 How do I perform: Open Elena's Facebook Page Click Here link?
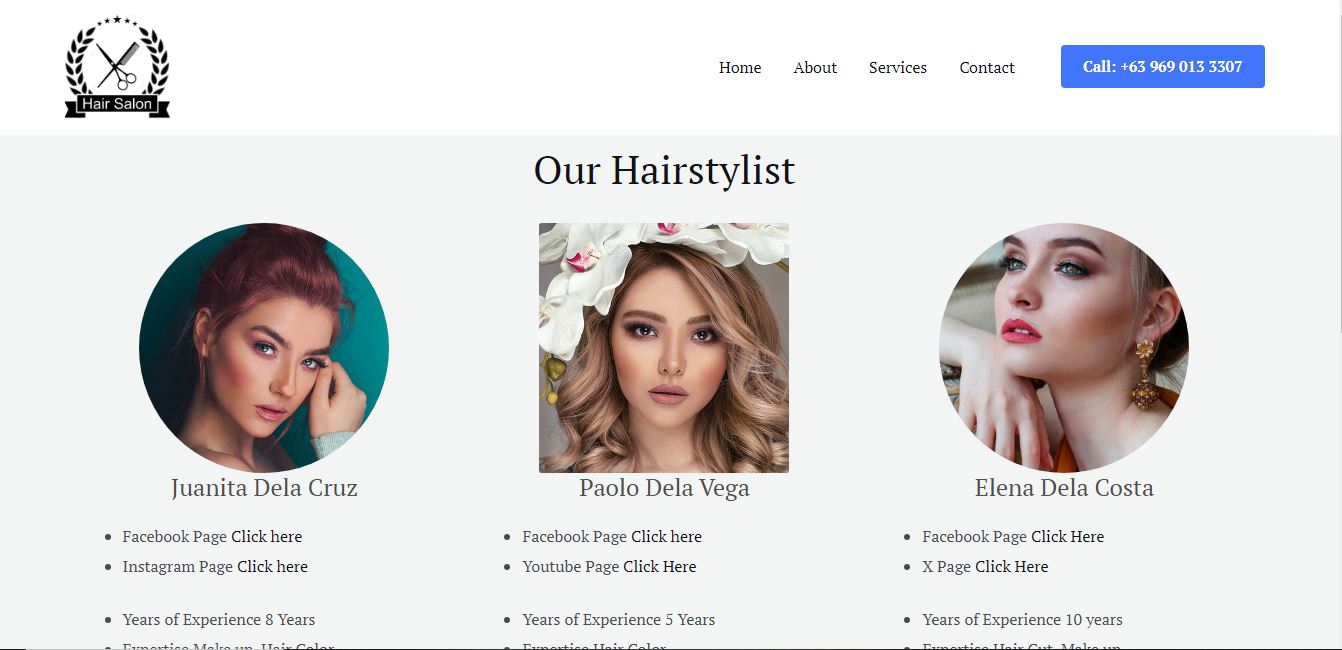click(1068, 537)
